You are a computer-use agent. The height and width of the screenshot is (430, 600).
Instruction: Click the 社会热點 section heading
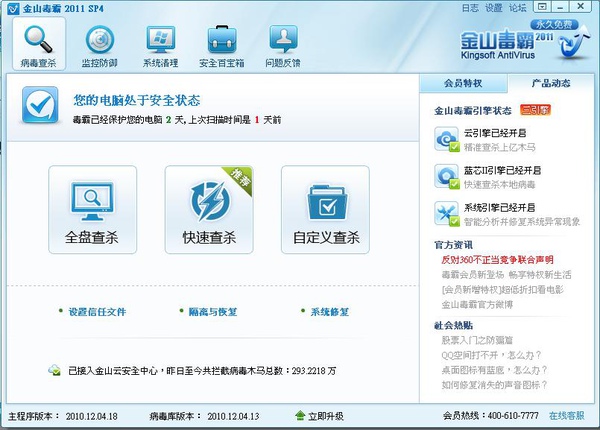pos(453,326)
